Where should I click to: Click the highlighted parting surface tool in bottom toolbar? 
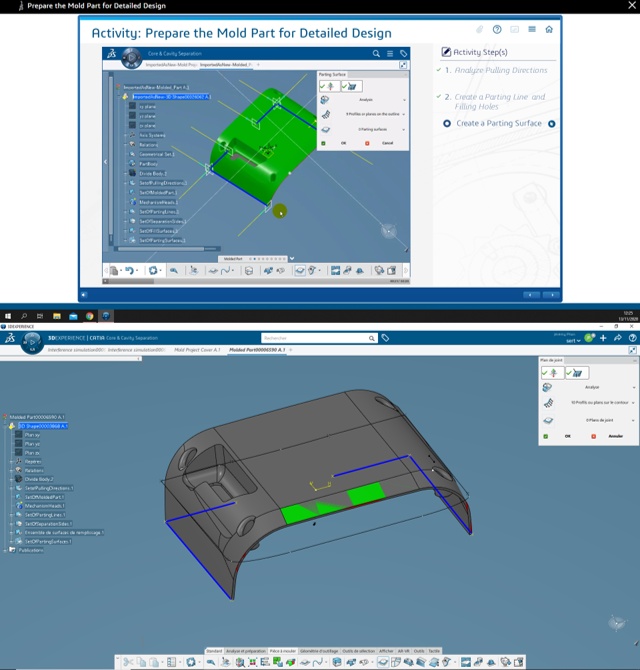[383, 662]
